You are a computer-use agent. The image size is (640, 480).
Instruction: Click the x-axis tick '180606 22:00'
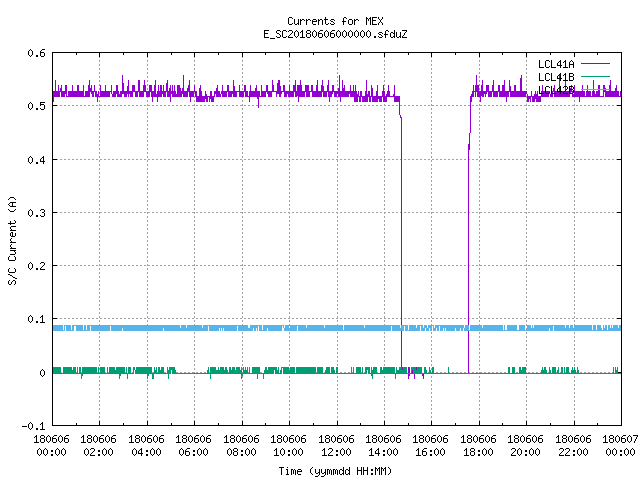point(573,446)
